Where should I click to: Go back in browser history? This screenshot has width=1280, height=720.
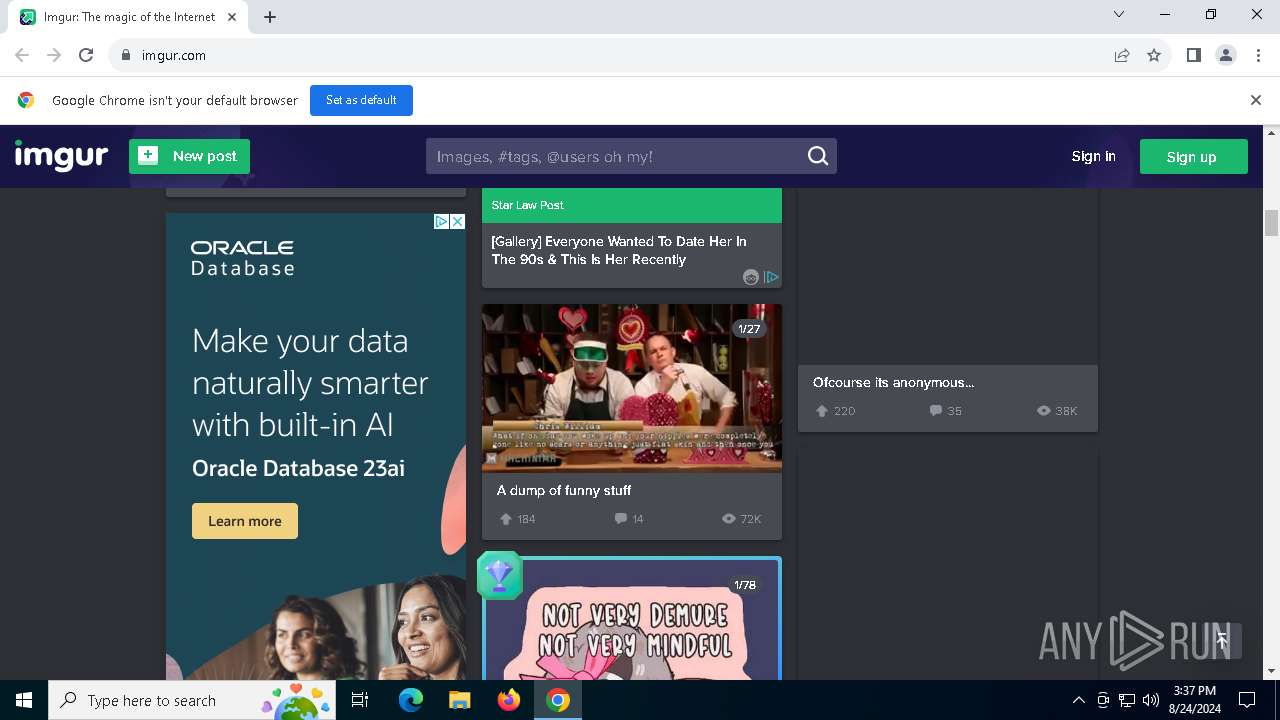[22, 56]
